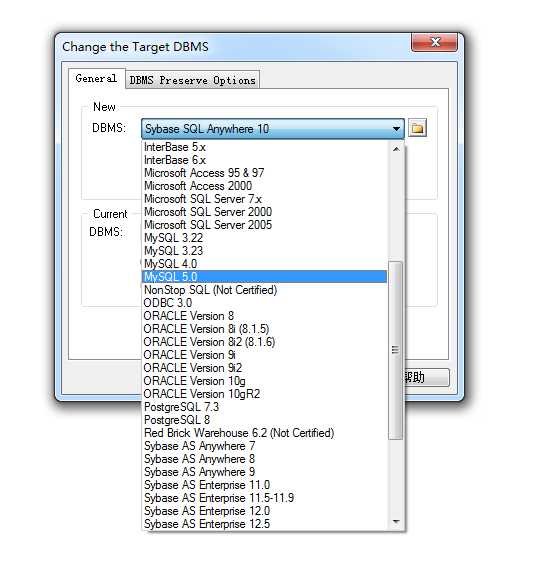The height and width of the screenshot is (565, 558).
Task: Select Sybase AS Enterprise 11.5-11.9
Action: [x=265, y=498]
